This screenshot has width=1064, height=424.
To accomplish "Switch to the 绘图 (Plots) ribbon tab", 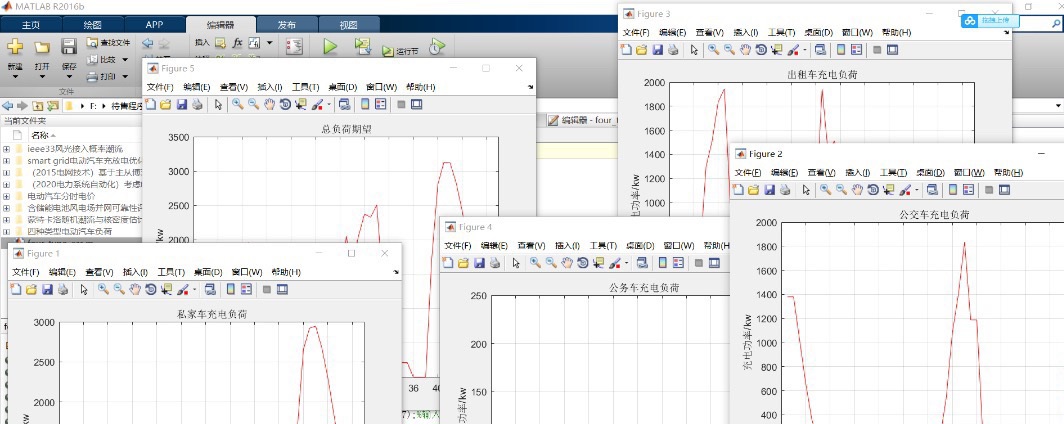I will pos(92,25).
